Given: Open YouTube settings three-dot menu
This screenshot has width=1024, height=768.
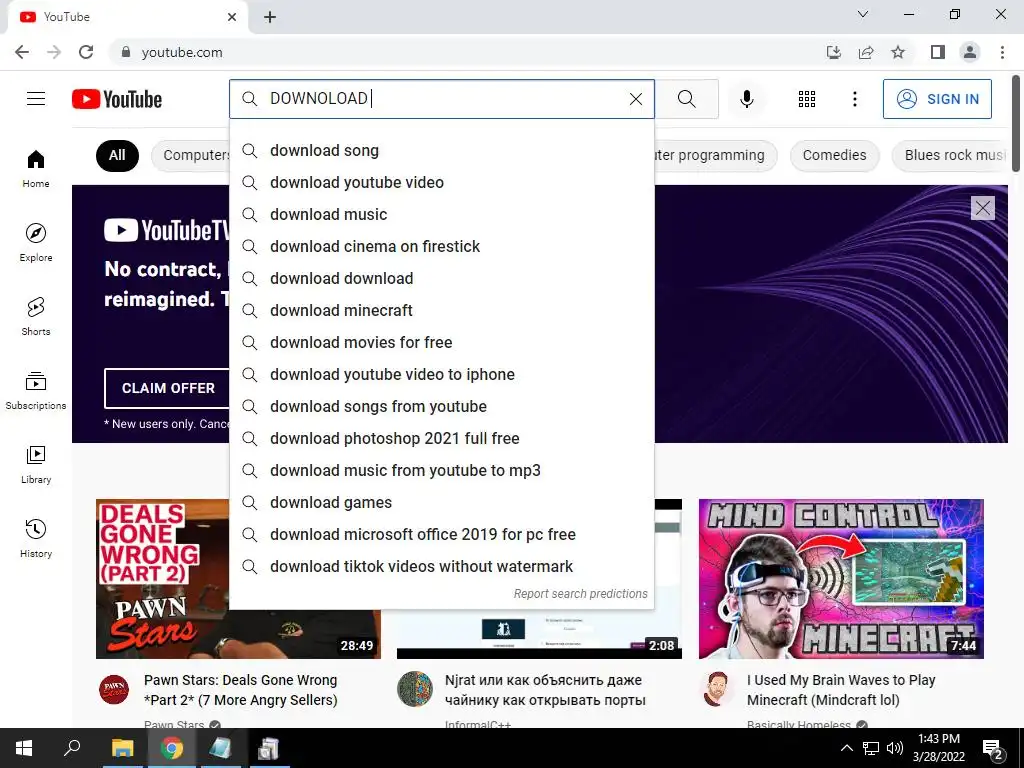Looking at the screenshot, I should (854, 99).
